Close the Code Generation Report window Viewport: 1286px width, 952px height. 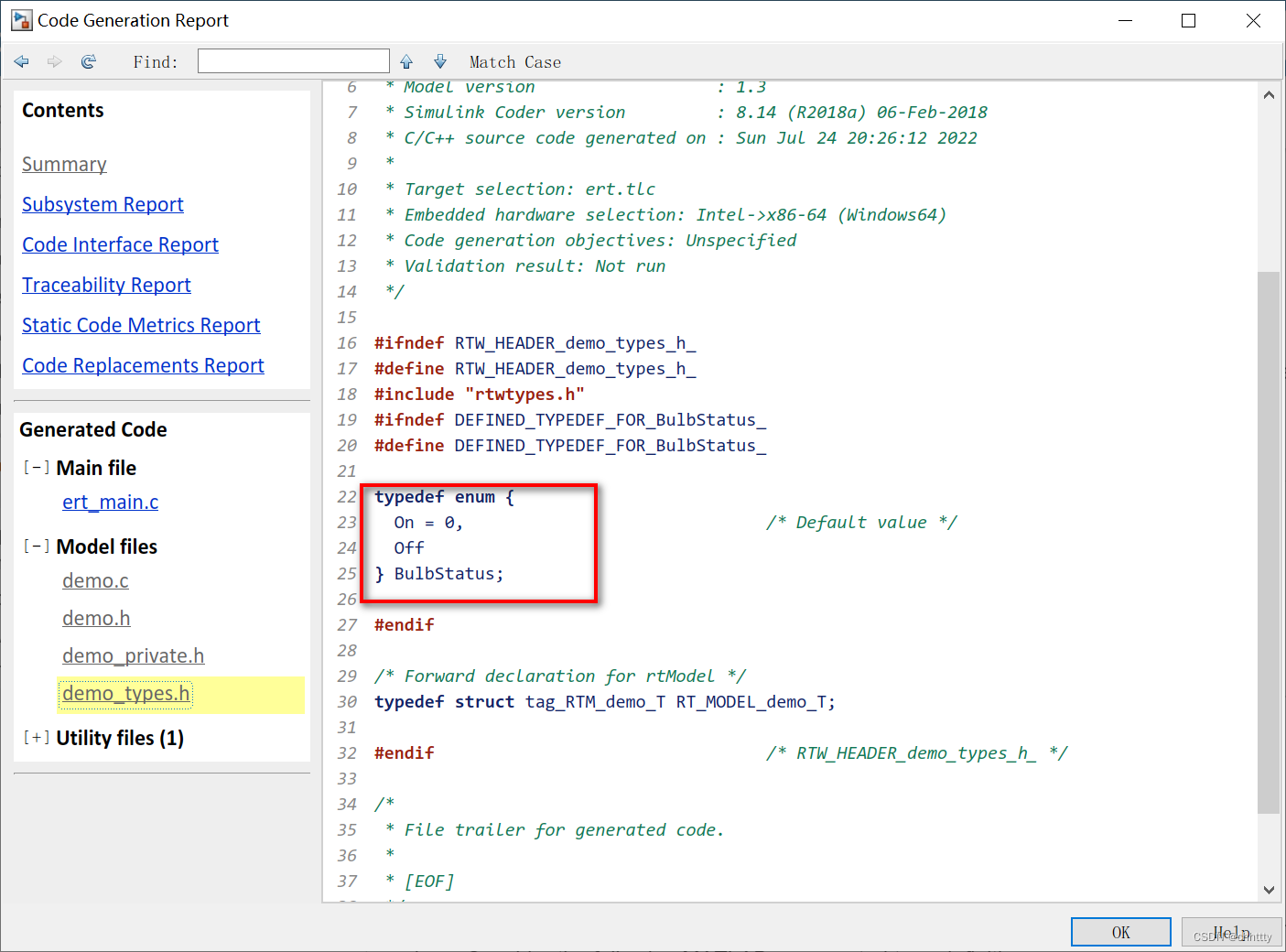pos(1253,20)
